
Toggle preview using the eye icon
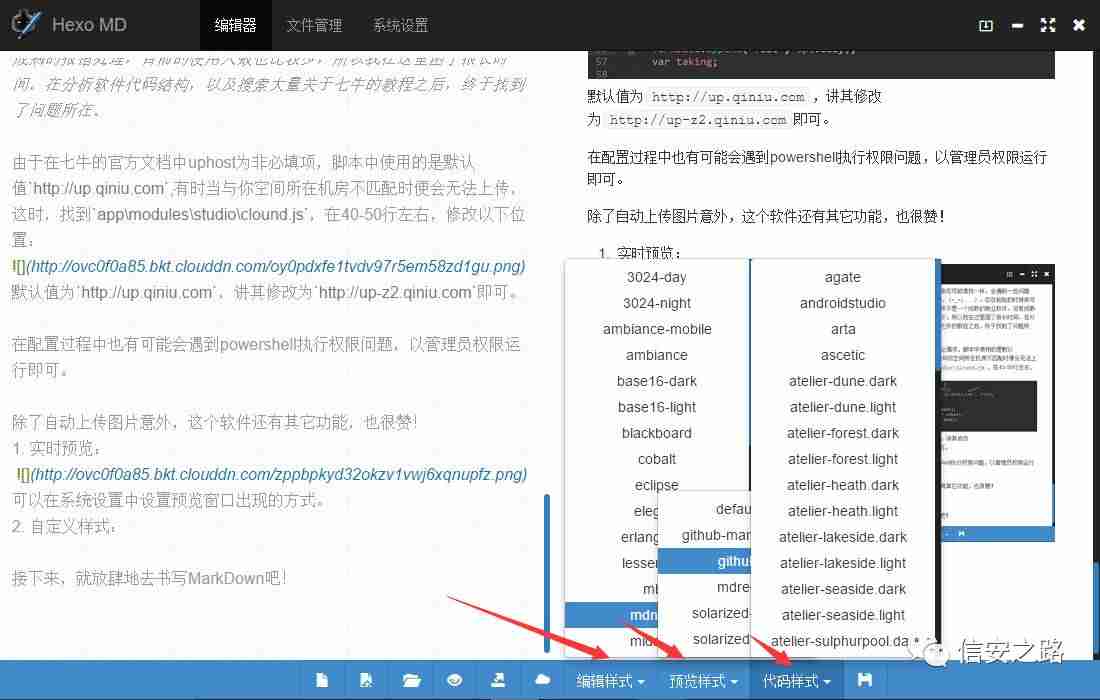coord(455,679)
